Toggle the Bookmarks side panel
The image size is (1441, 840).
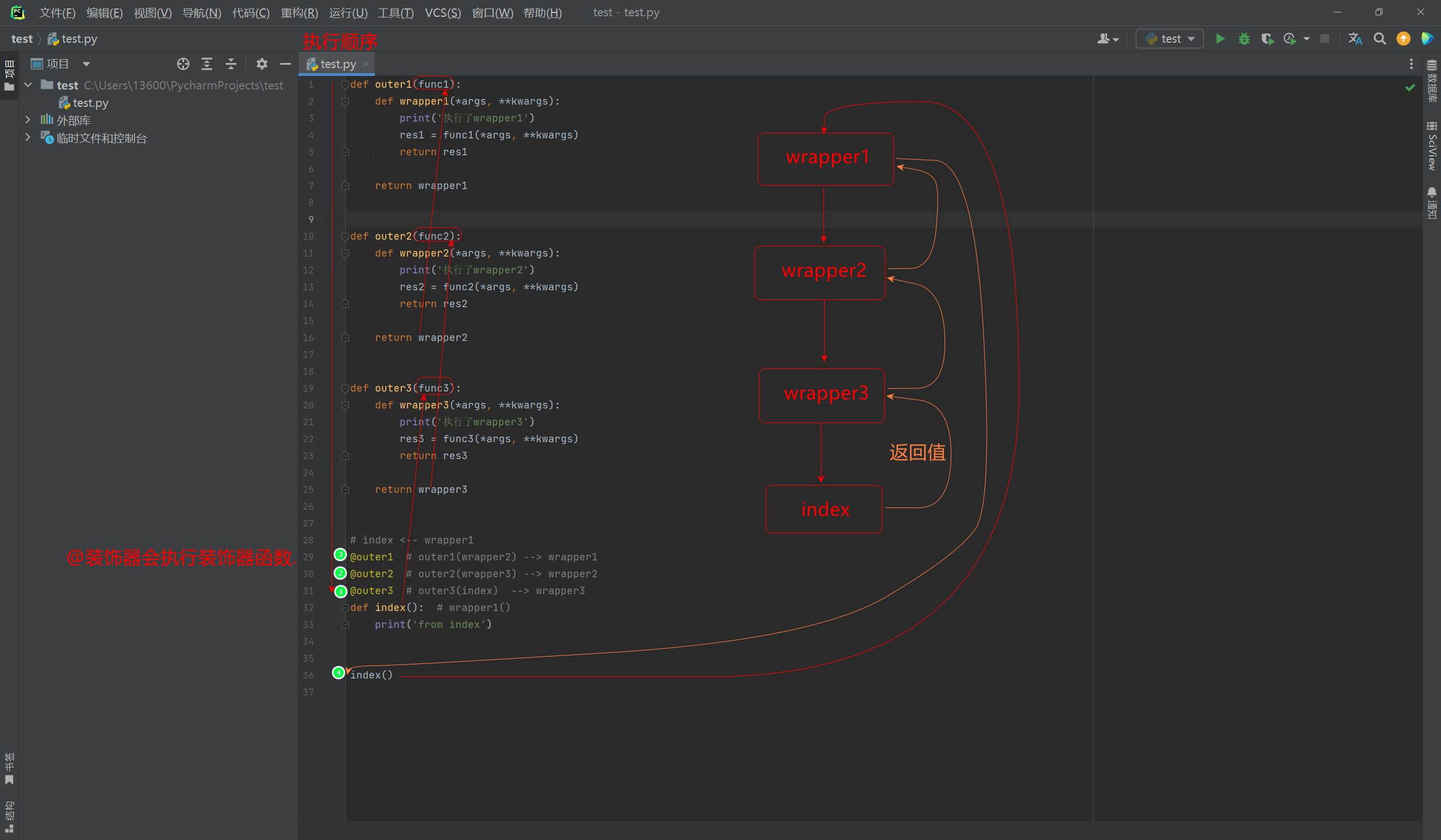pos(9,769)
